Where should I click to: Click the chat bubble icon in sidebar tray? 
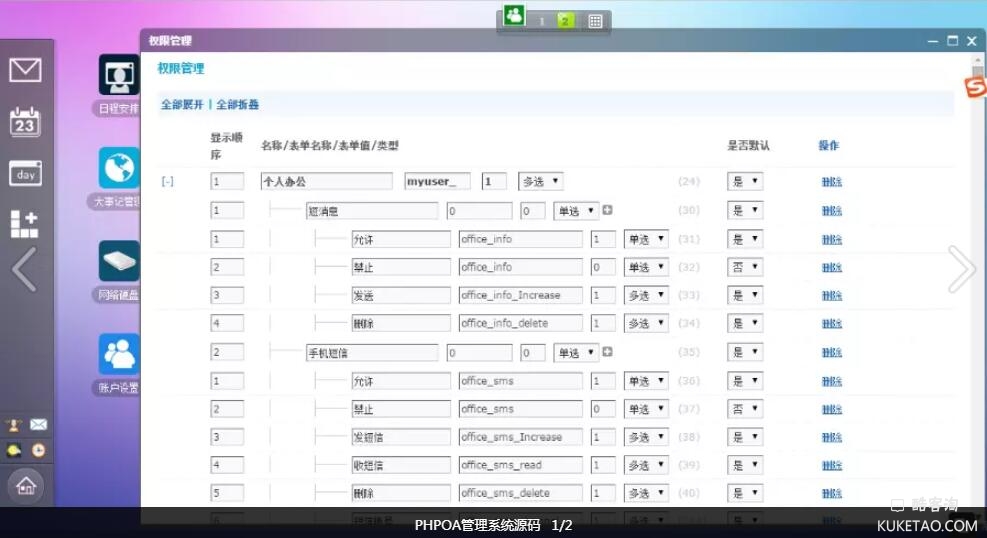[13, 450]
